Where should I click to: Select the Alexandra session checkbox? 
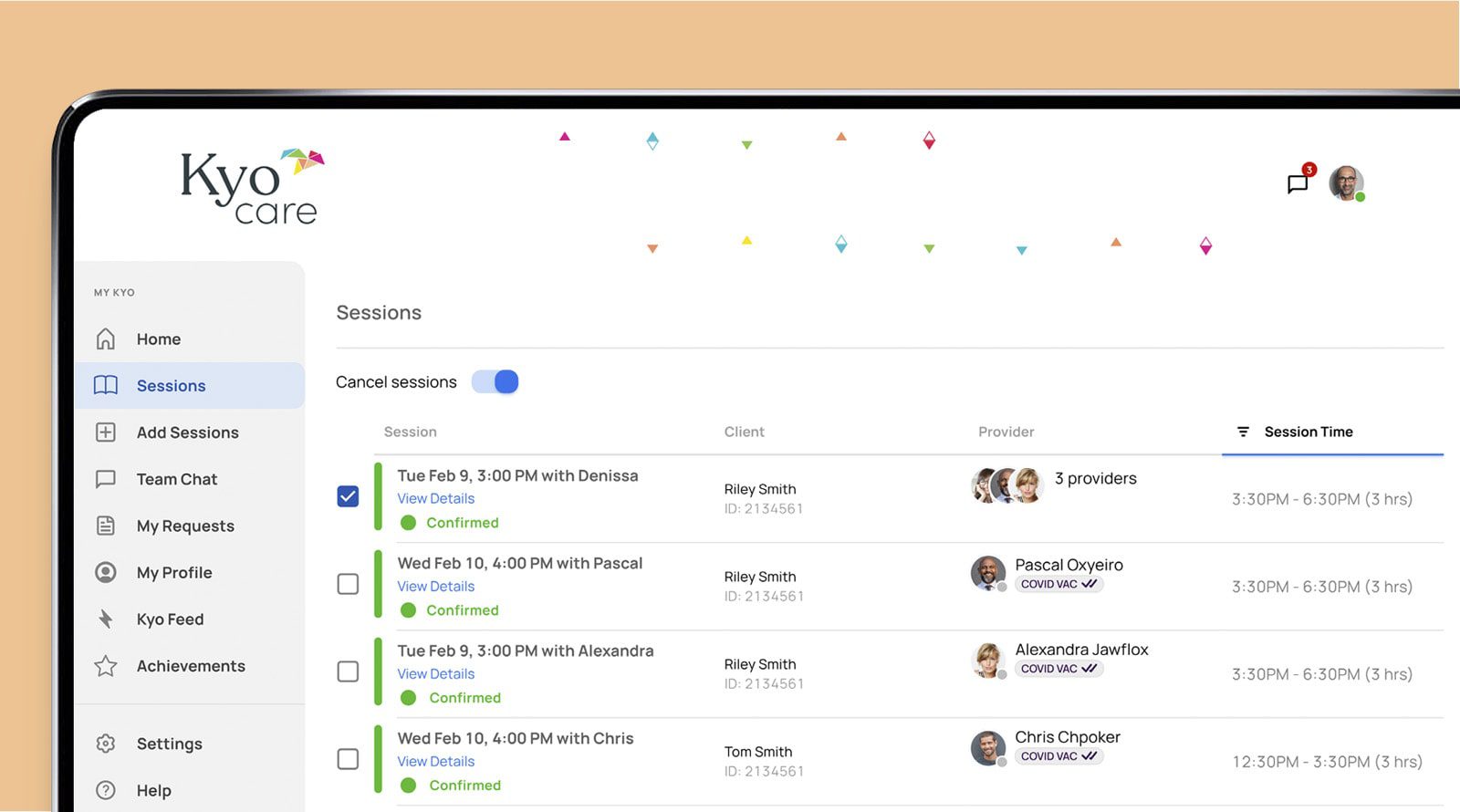[x=348, y=671]
